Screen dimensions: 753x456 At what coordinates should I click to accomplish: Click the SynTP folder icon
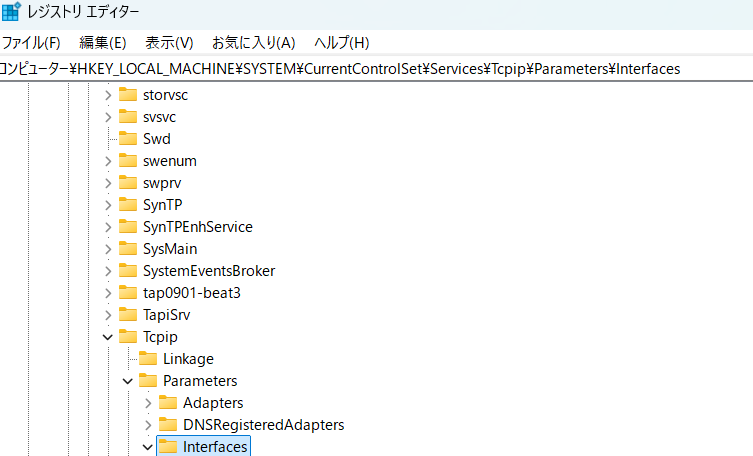(128, 204)
